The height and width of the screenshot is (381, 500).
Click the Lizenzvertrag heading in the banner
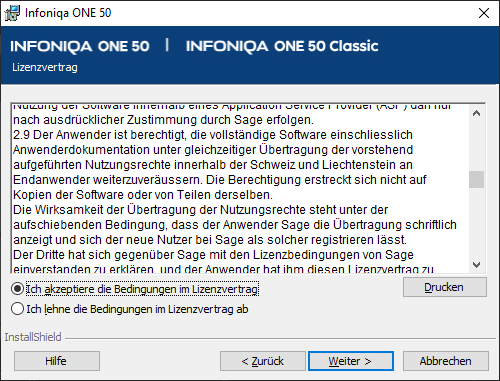[45, 67]
